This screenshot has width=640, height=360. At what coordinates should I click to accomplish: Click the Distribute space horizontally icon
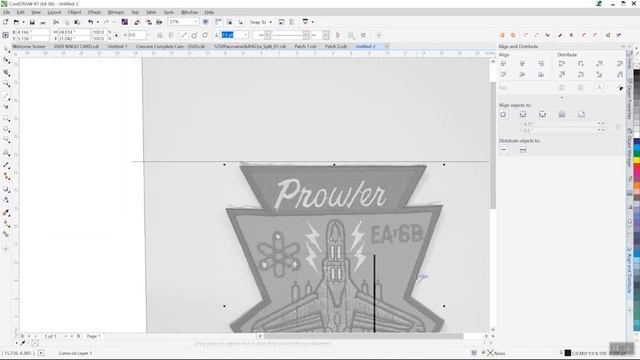tap(620, 64)
